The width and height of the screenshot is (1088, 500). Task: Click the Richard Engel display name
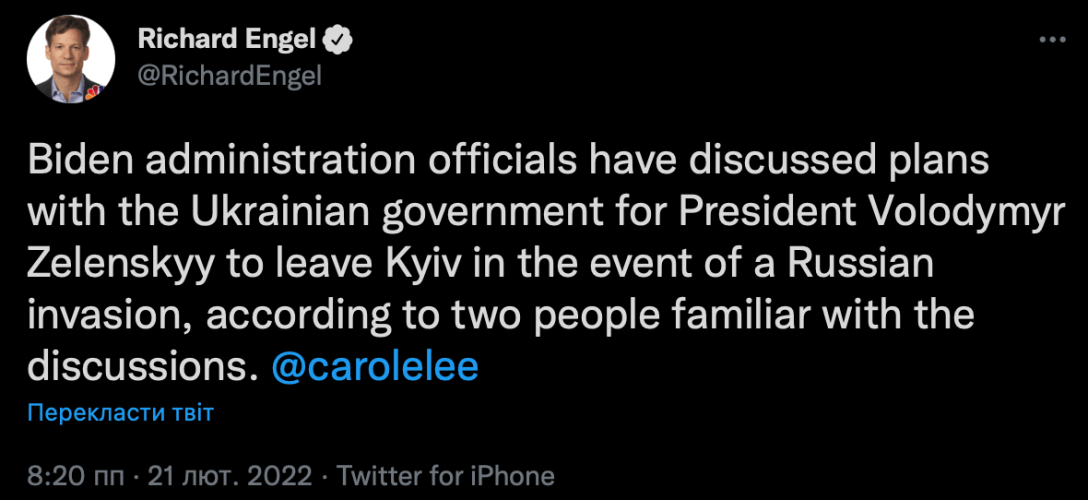(x=227, y=40)
